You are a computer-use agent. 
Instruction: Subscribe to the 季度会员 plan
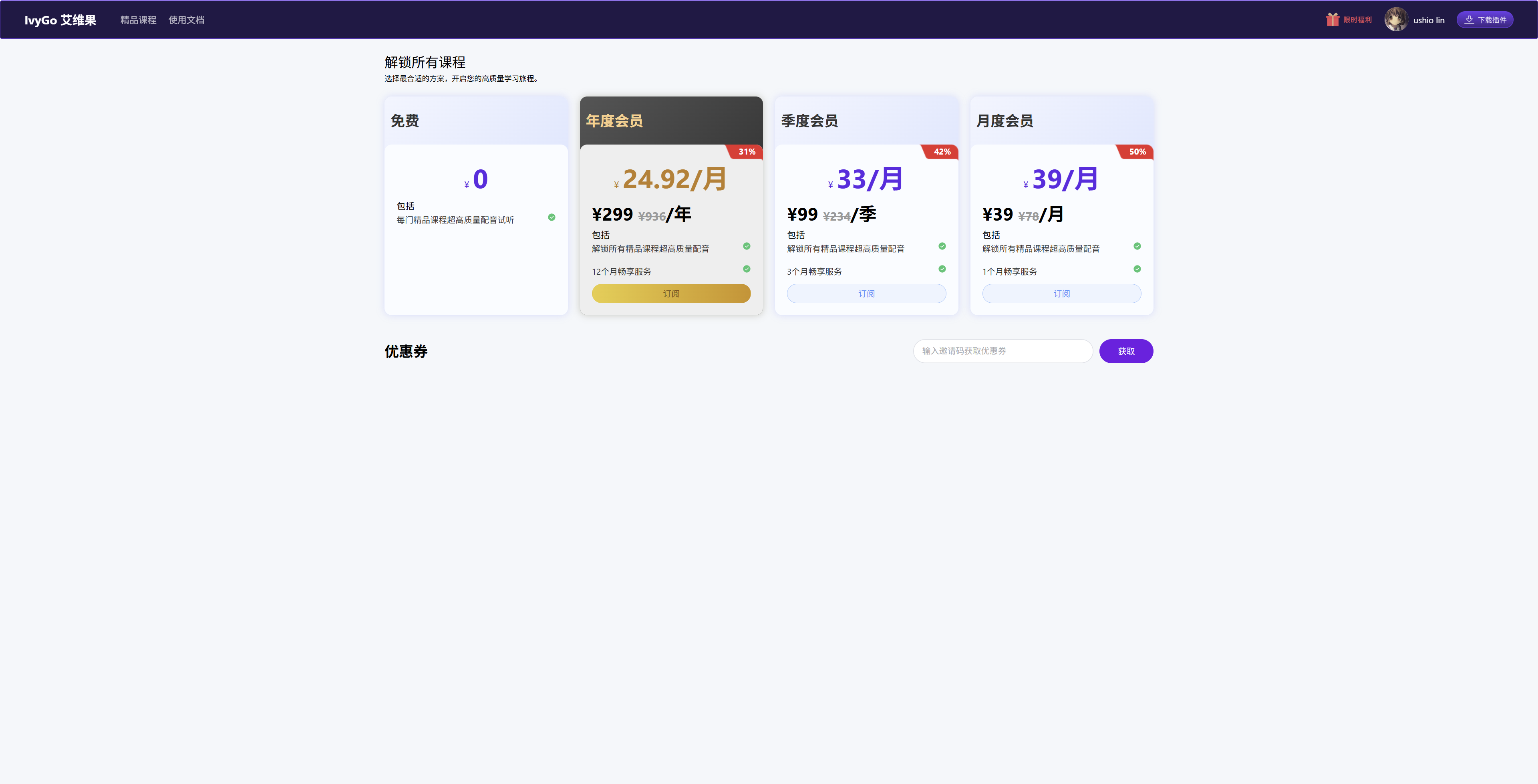[x=866, y=293]
